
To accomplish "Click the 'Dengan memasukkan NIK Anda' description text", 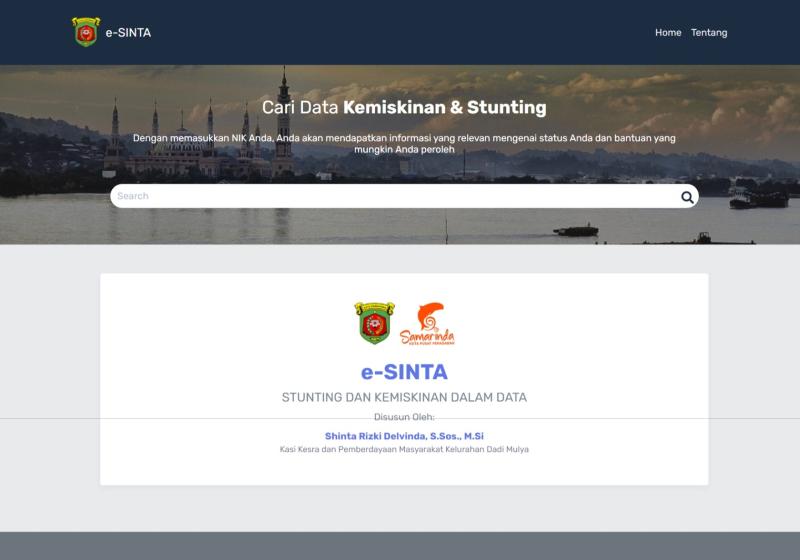I will click(404, 143).
